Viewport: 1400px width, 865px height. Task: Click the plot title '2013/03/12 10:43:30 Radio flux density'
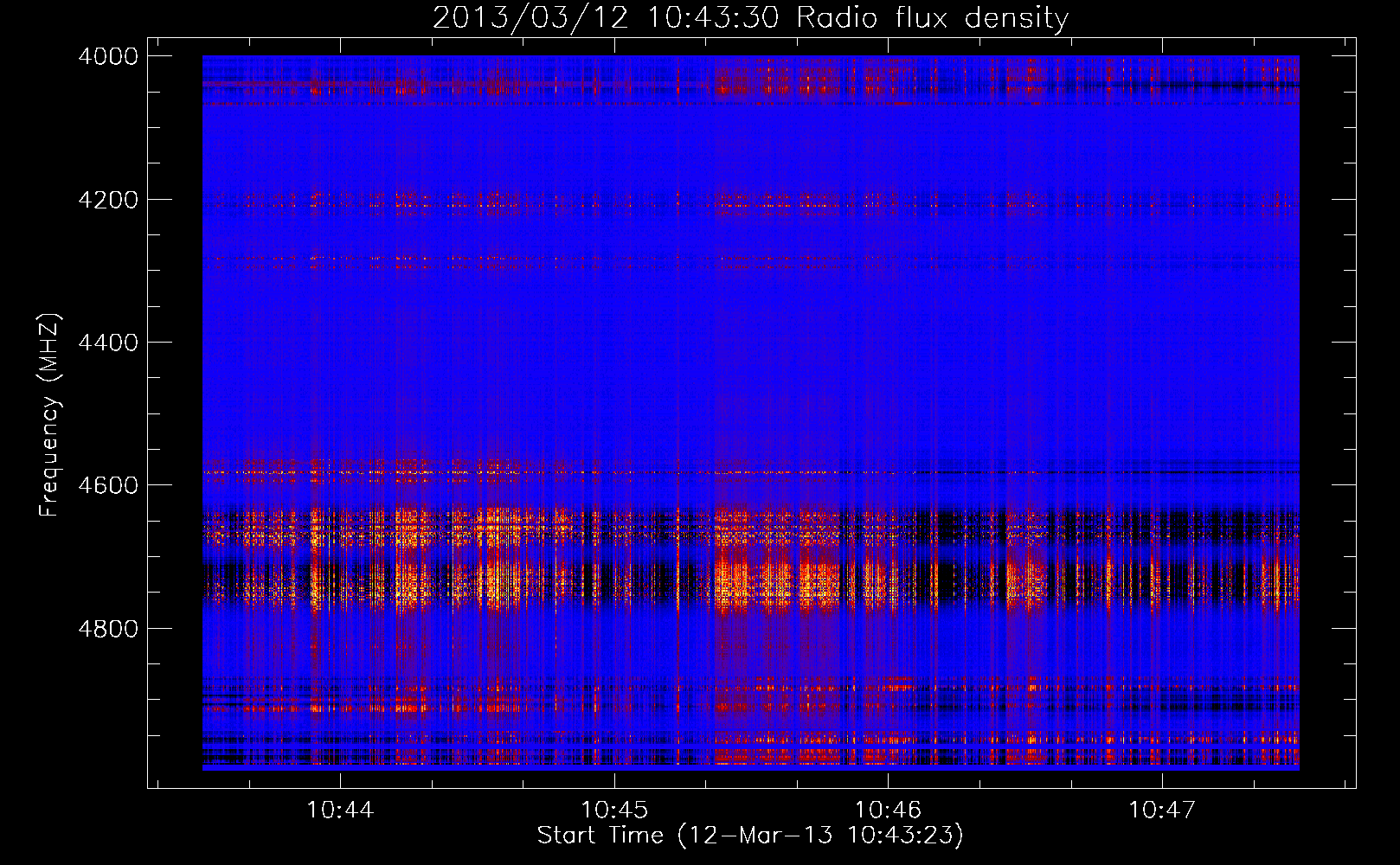pos(750,18)
